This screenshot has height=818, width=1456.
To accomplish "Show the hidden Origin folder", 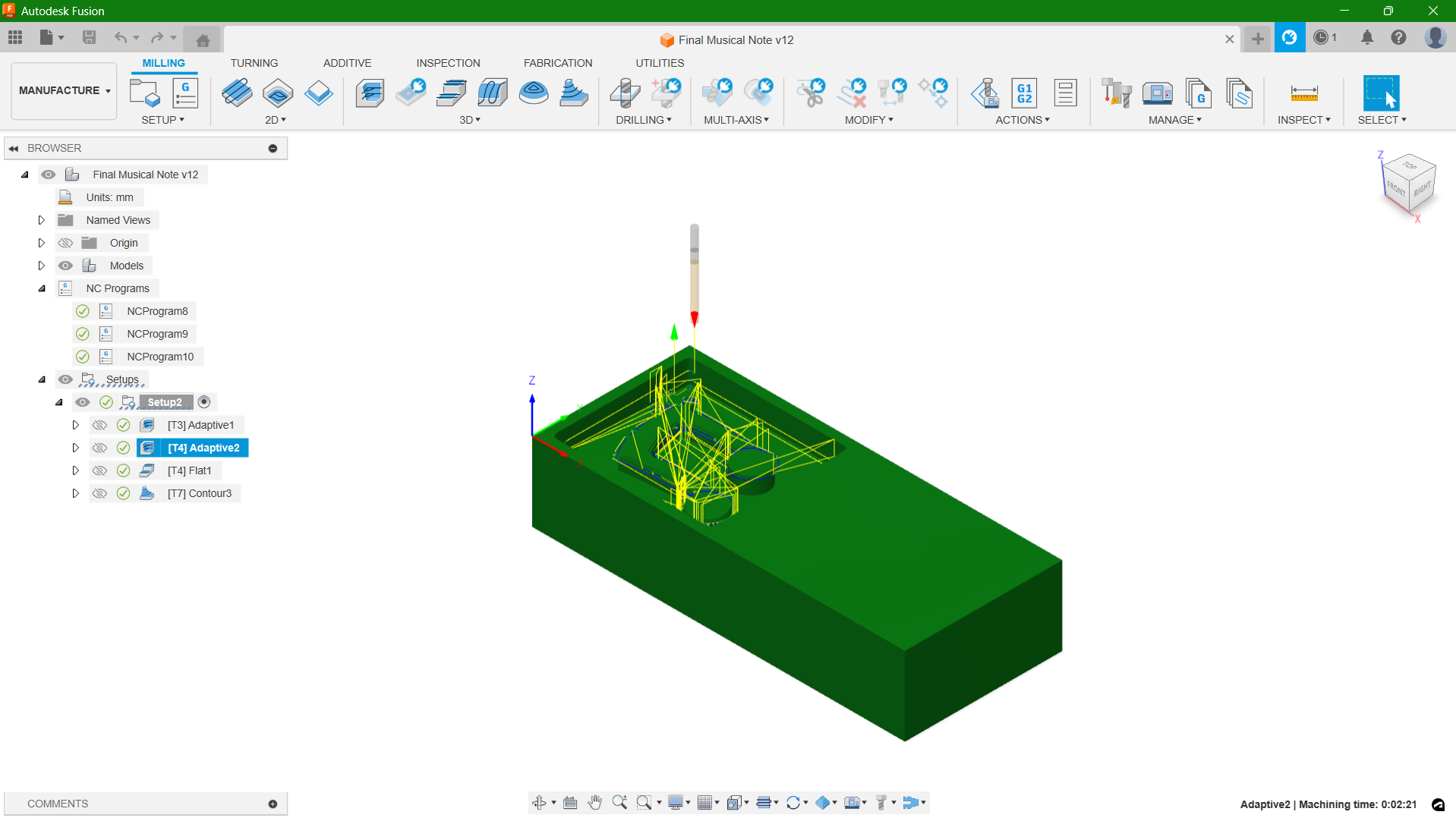I will pyautogui.click(x=66, y=243).
